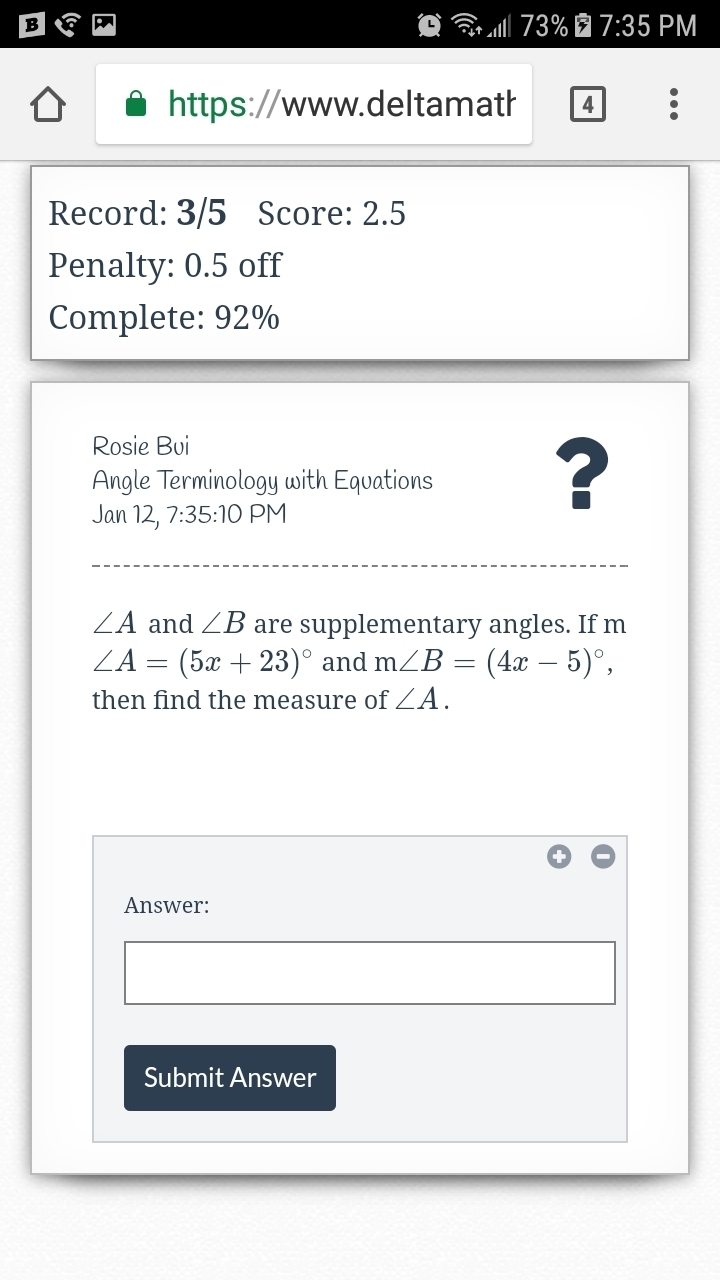Open the browser tab switcher showing 4
Screen dimensions: 720x1280
pos(586,104)
